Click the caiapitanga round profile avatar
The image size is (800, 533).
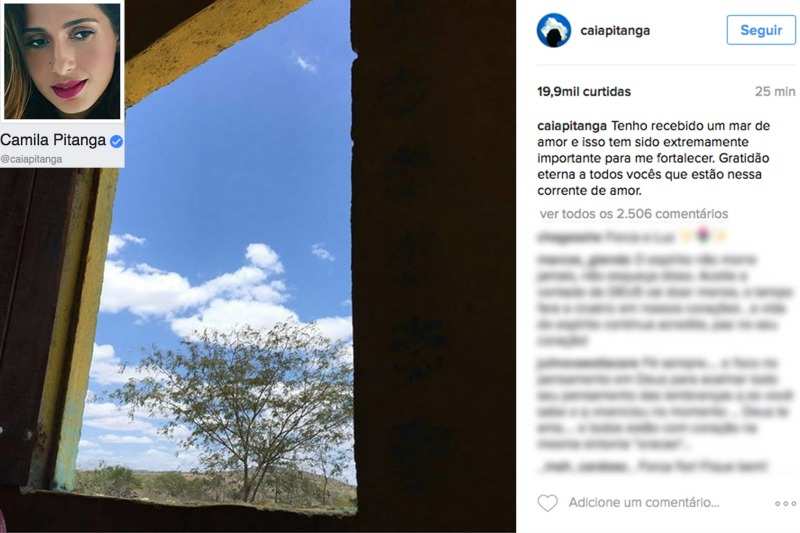pos(554,31)
